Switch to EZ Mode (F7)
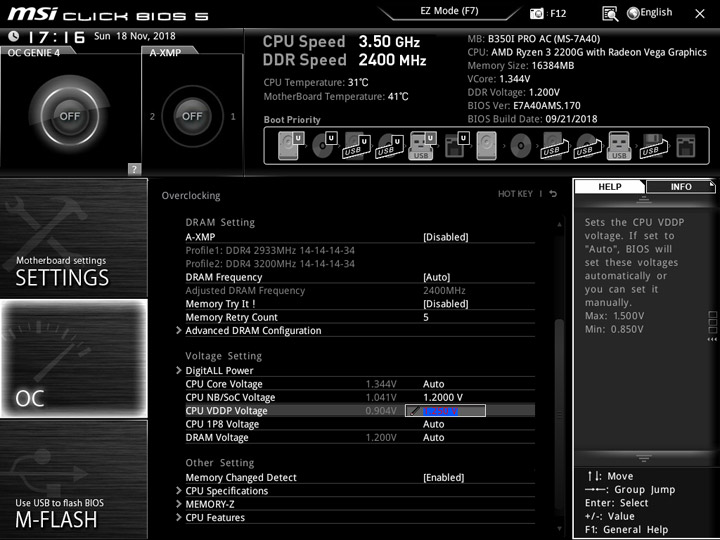Image resolution: width=720 pixels, height=540 pixels. [449, 11]
